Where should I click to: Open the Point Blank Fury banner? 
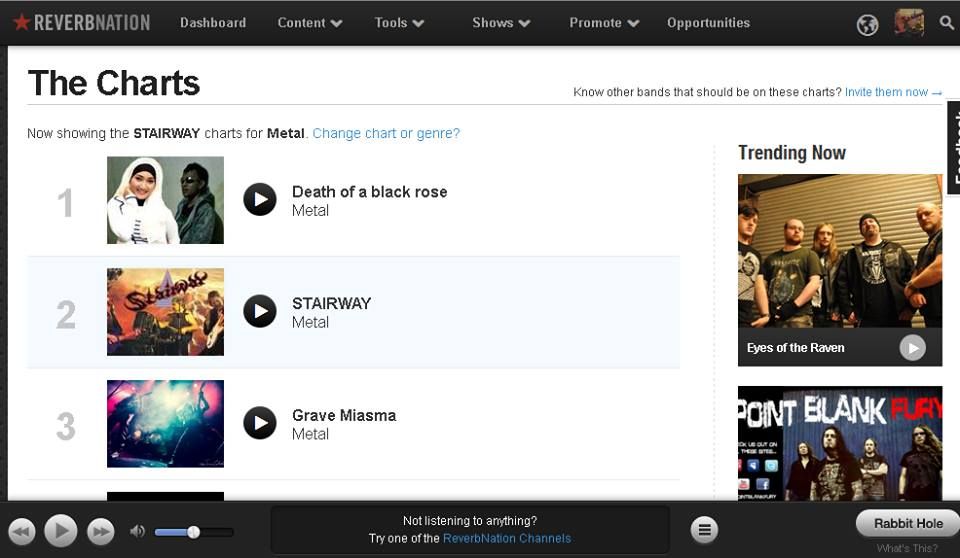click(840, 443)
